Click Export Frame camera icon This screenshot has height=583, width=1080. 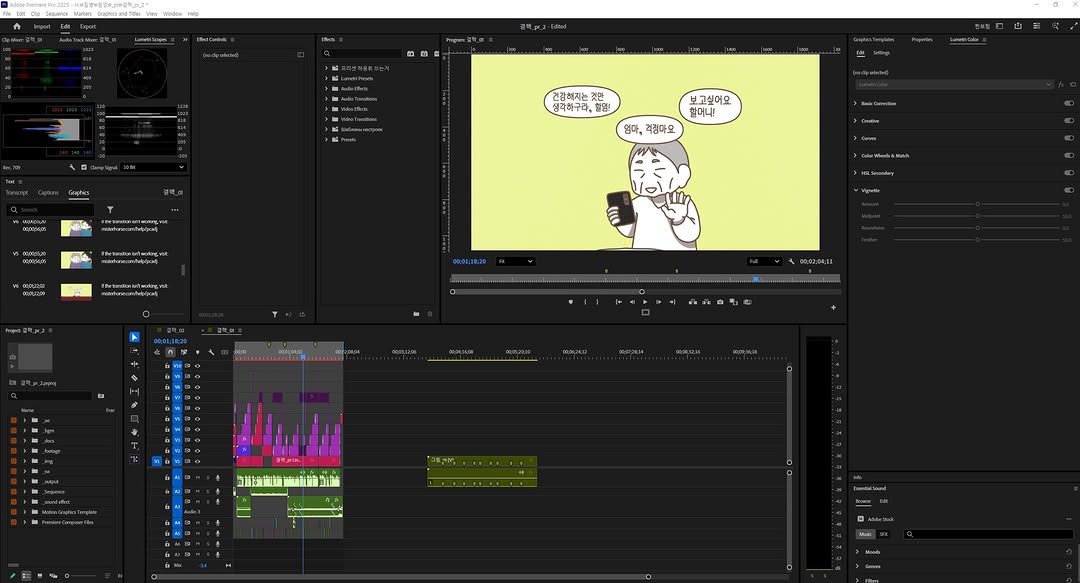click(720, 302)
